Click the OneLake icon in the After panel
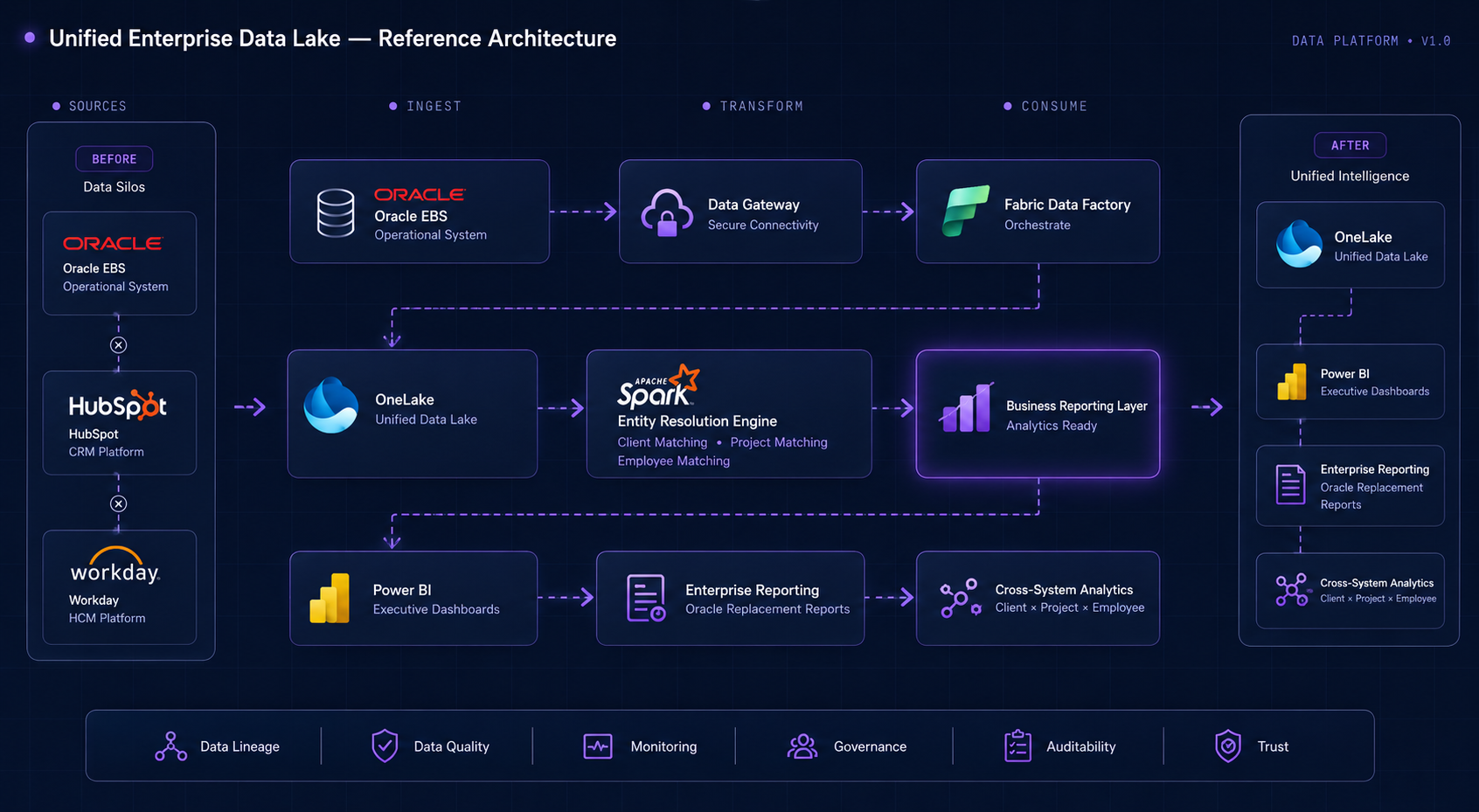 [x=1299, y=244]
